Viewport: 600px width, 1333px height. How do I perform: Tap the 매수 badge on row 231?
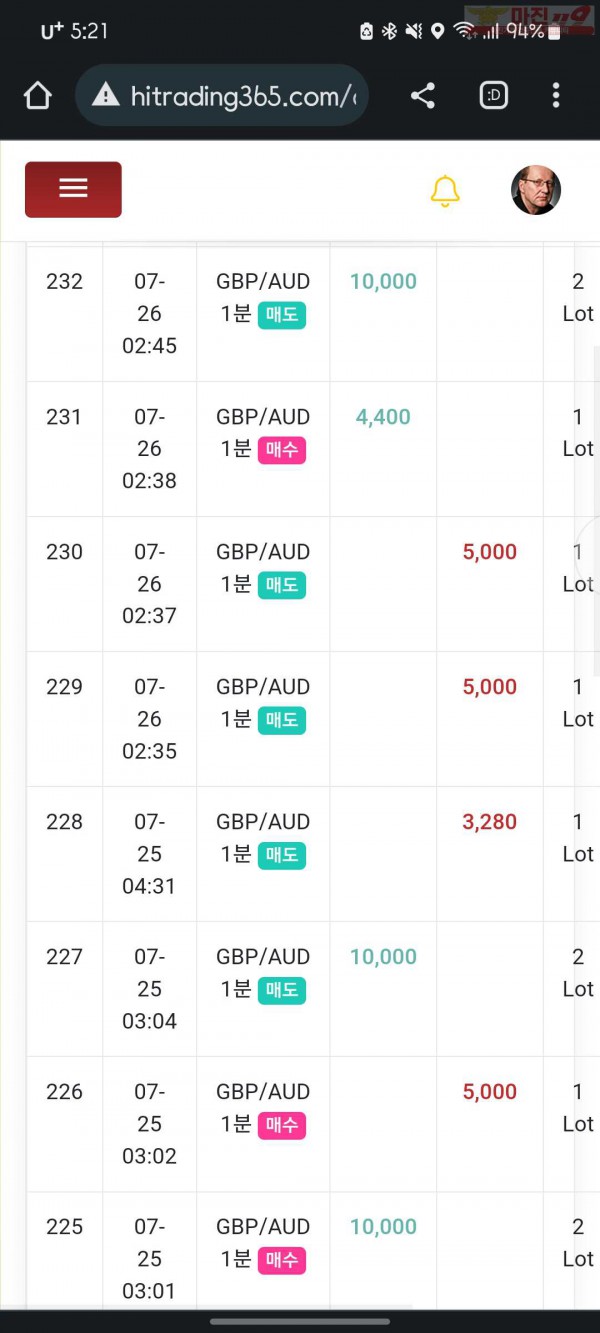[x=282, y=450]
